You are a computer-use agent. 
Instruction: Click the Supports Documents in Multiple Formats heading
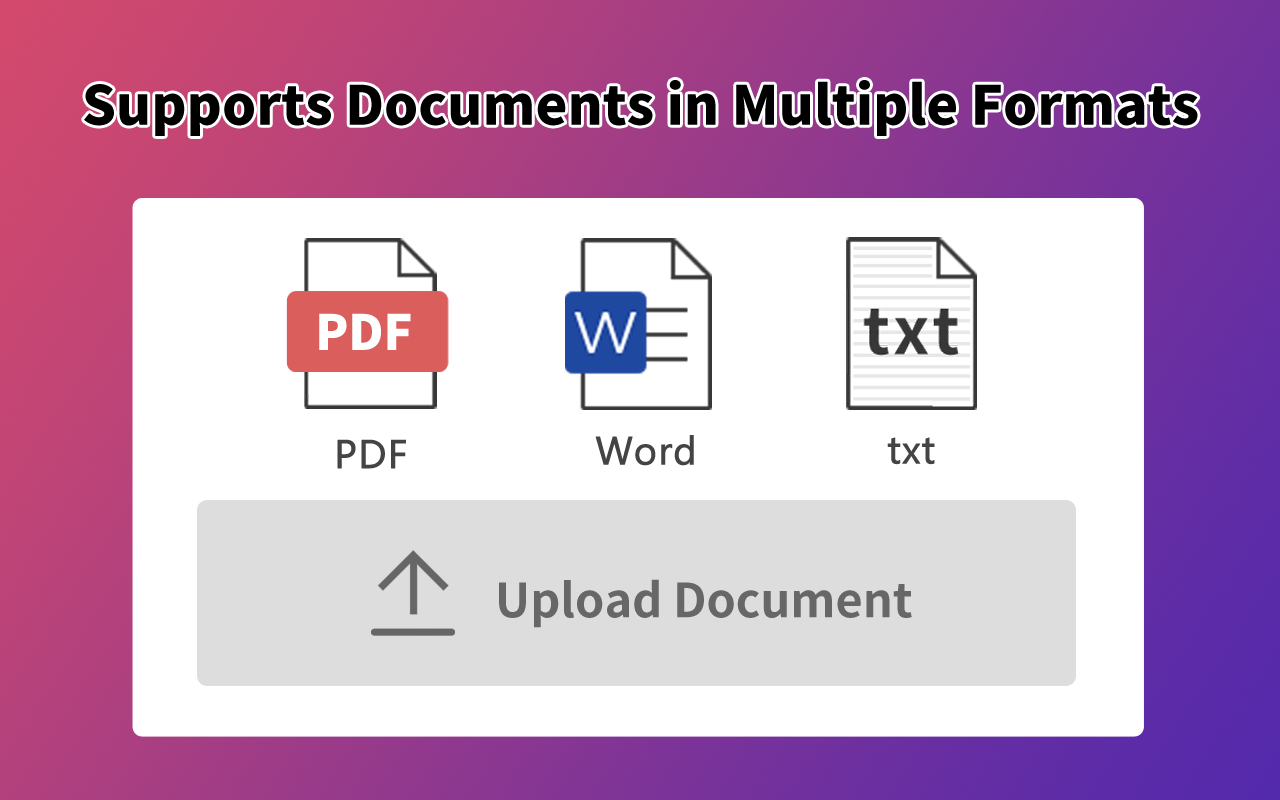click(640, 103)
